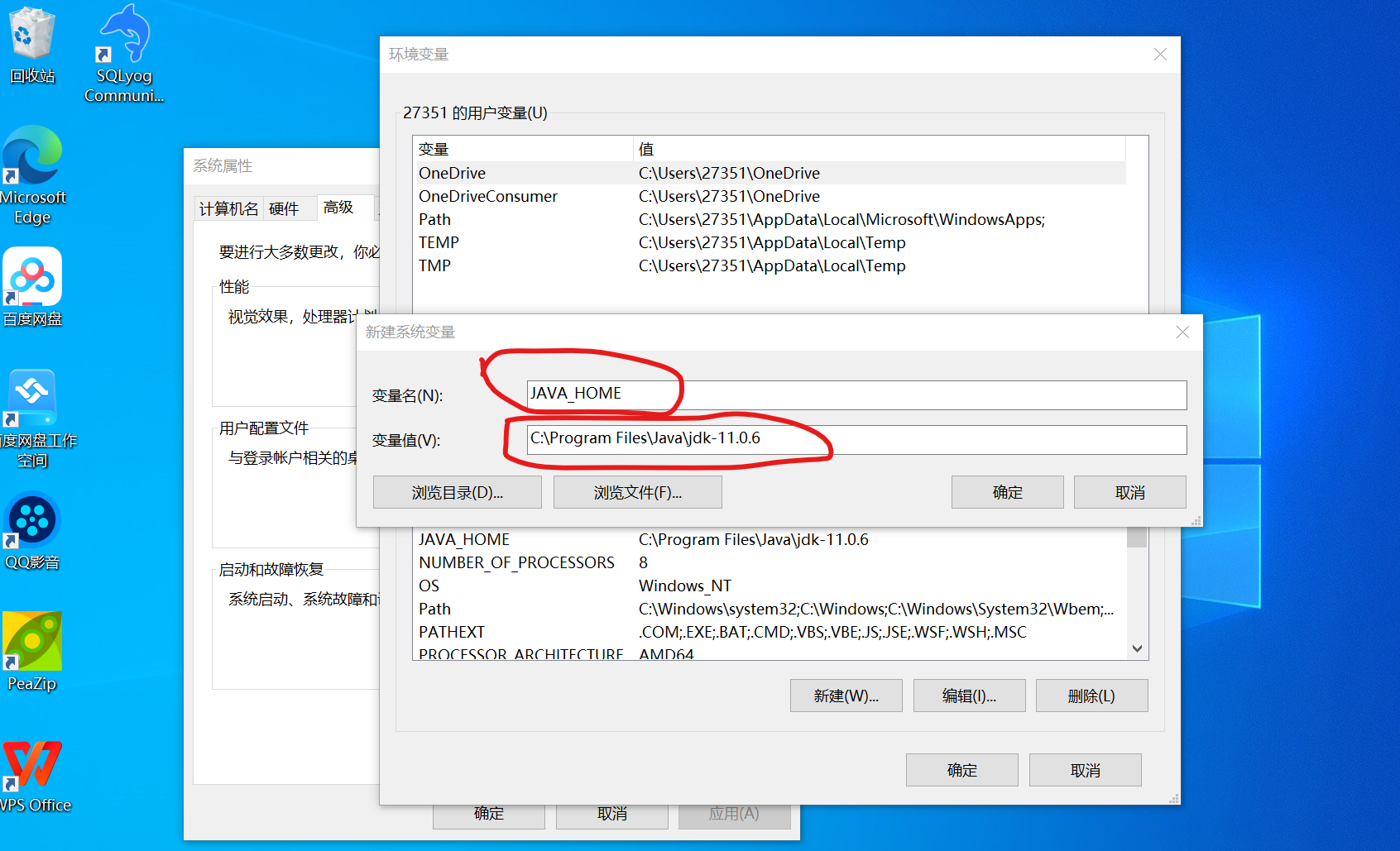Click the .COM;.EXE;.BAT value of PATHEXT
This screenshot has width=1400, height=851.
832,632
